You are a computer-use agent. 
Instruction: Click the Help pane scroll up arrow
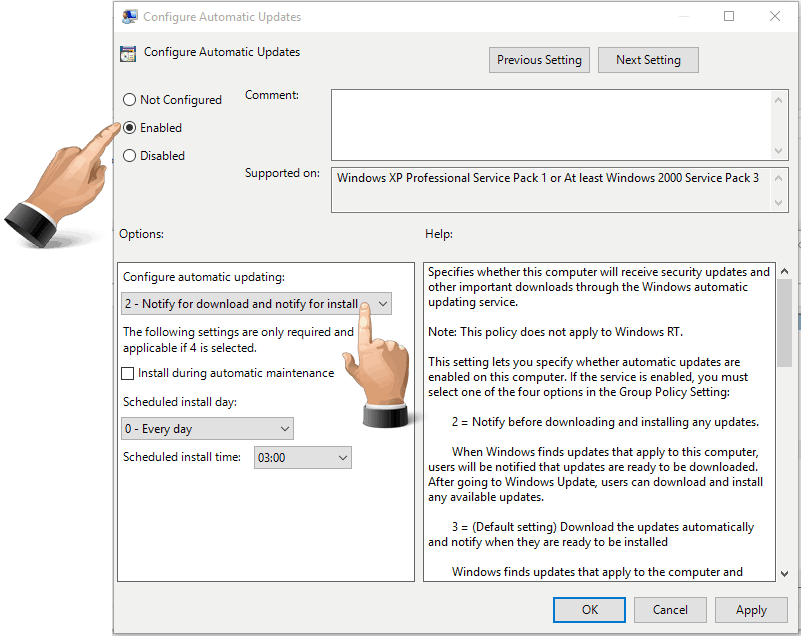click(x=784, y=272)
